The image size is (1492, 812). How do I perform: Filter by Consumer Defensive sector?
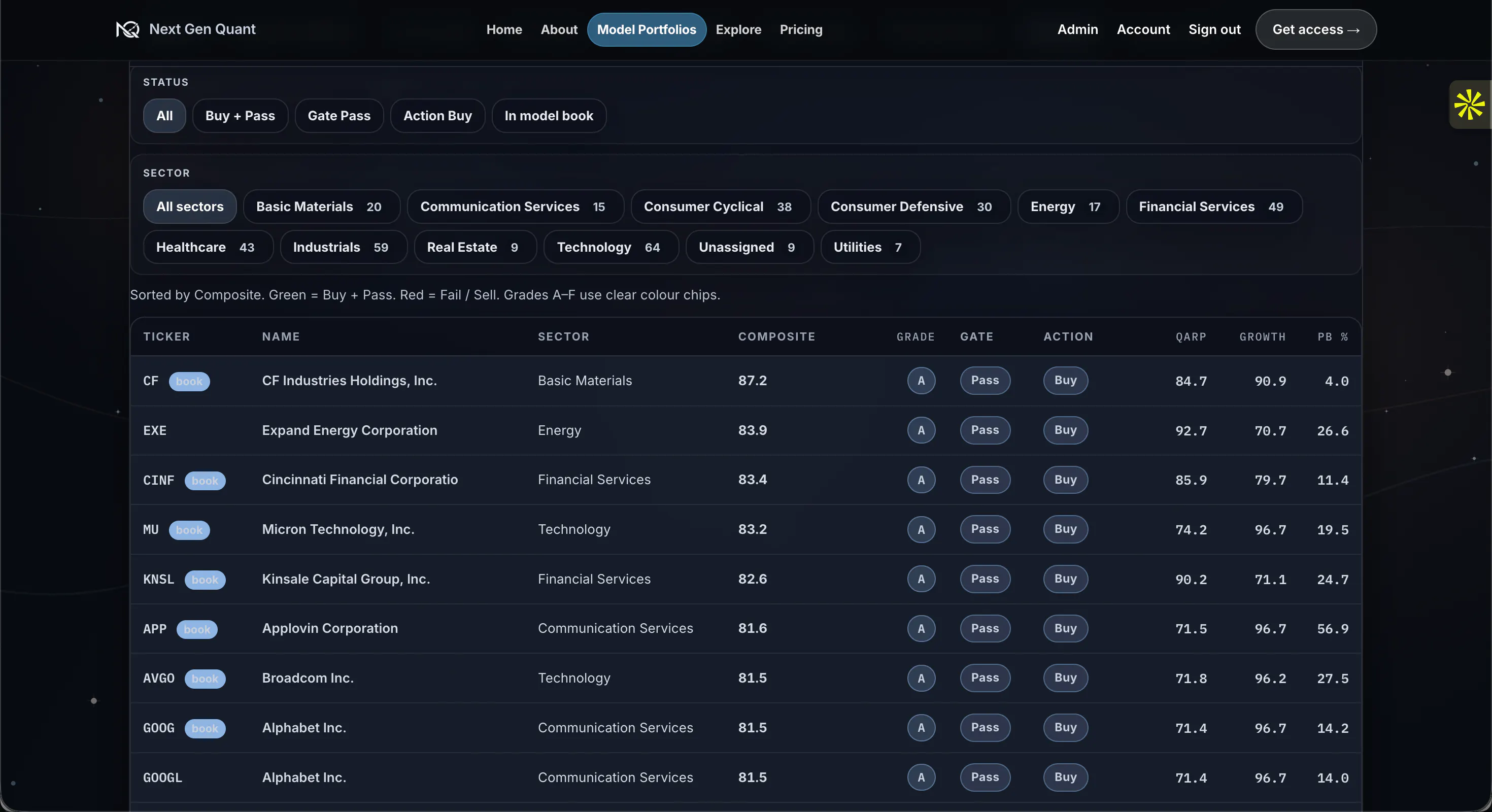(914, 207)
